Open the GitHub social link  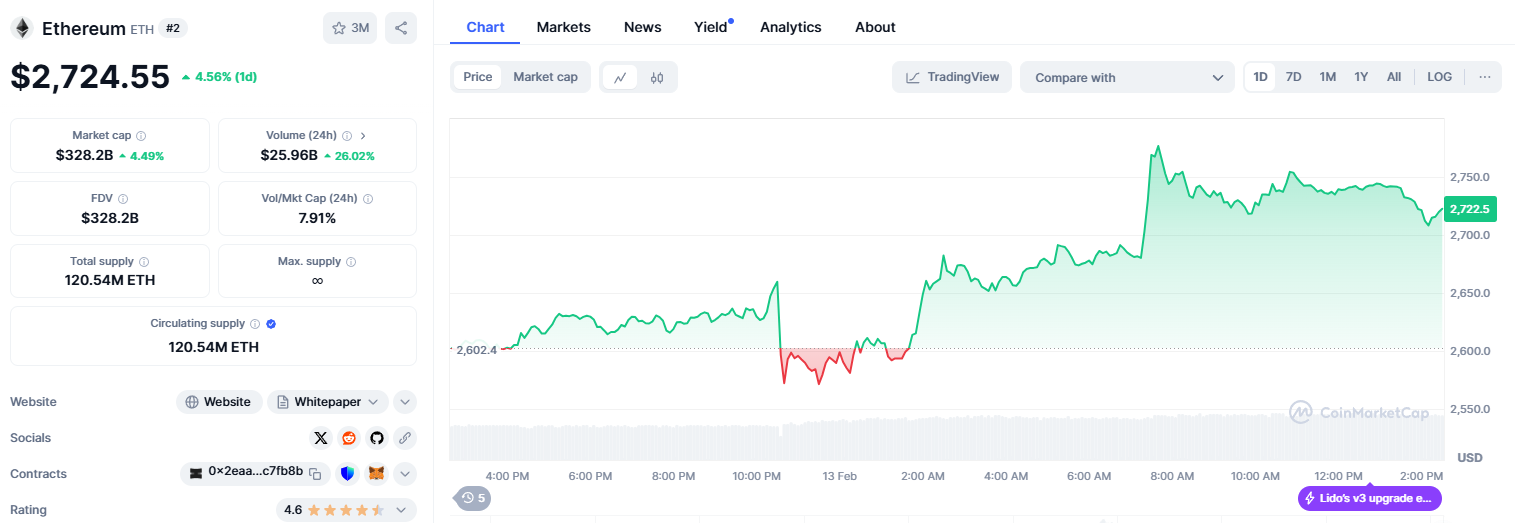[377, 438]
